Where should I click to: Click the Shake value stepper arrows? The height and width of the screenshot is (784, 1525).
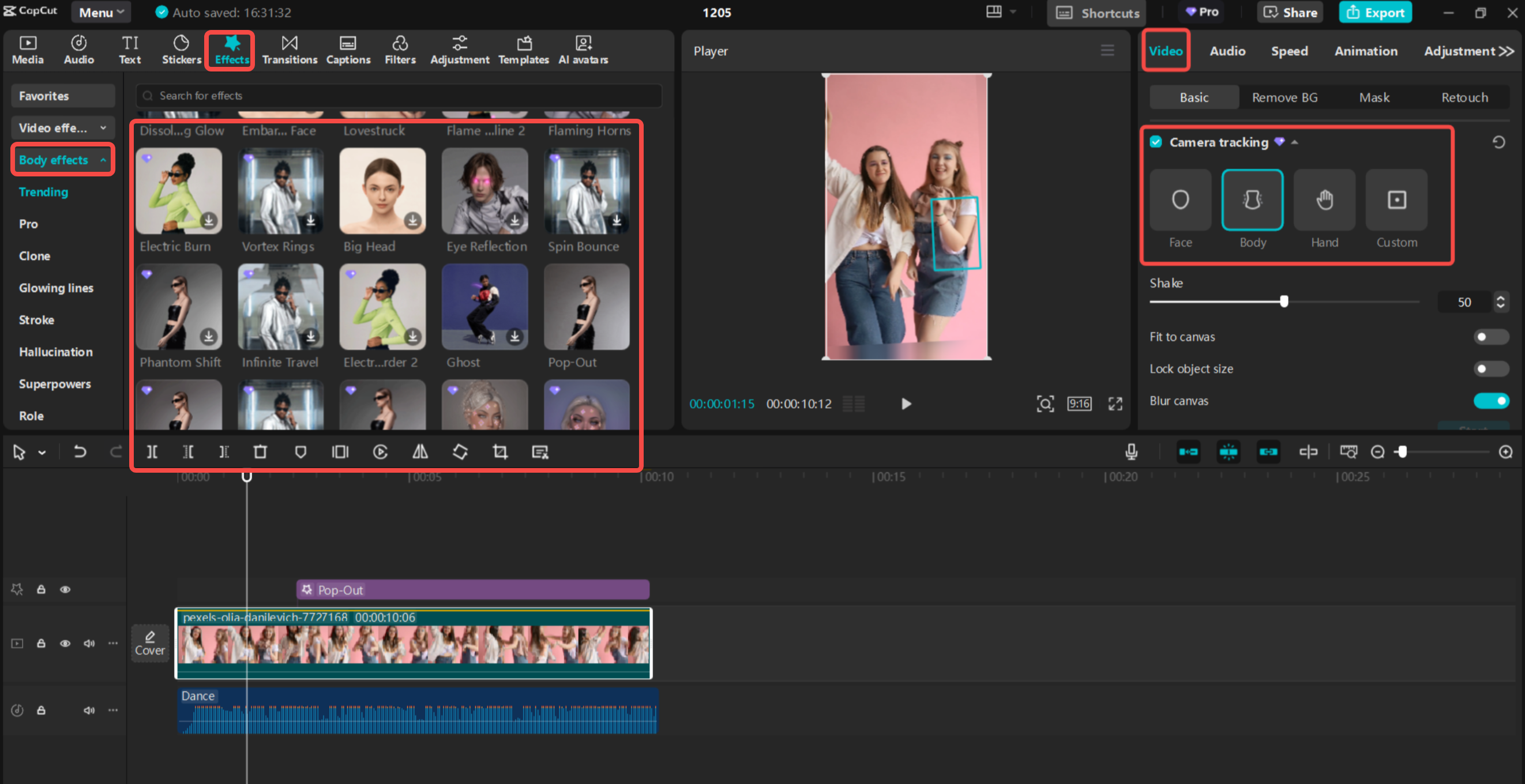click(1501, 301)
